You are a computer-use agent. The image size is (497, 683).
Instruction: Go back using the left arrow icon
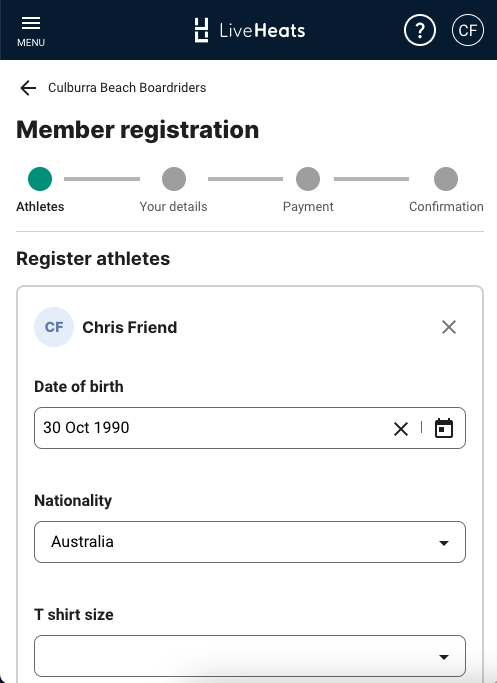[28, 88]
